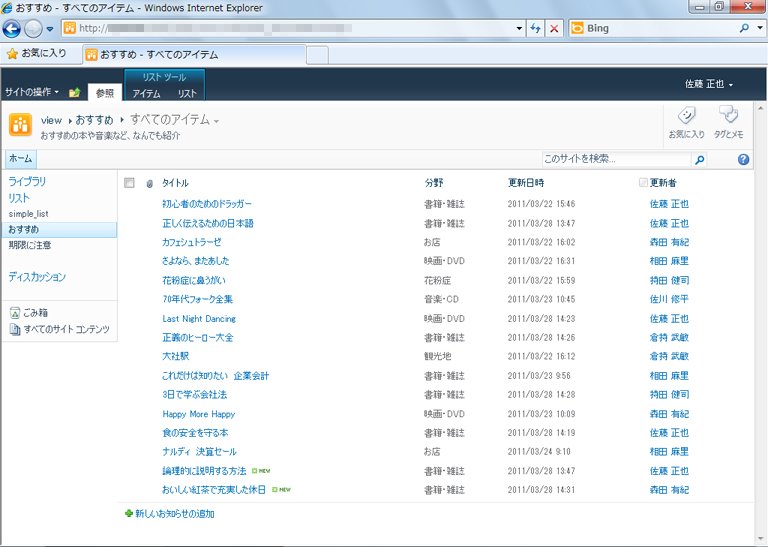Open item カフェシュトラーゼ
The image size is (768, 547).
[x=192, y=242]
